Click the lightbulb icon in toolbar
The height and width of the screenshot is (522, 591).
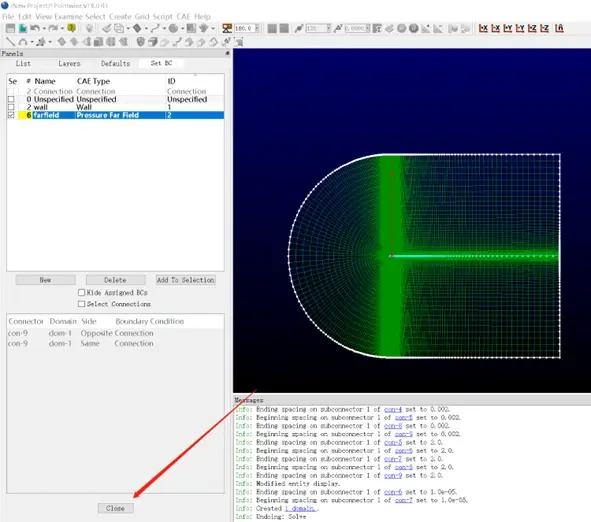coord(89,28)
